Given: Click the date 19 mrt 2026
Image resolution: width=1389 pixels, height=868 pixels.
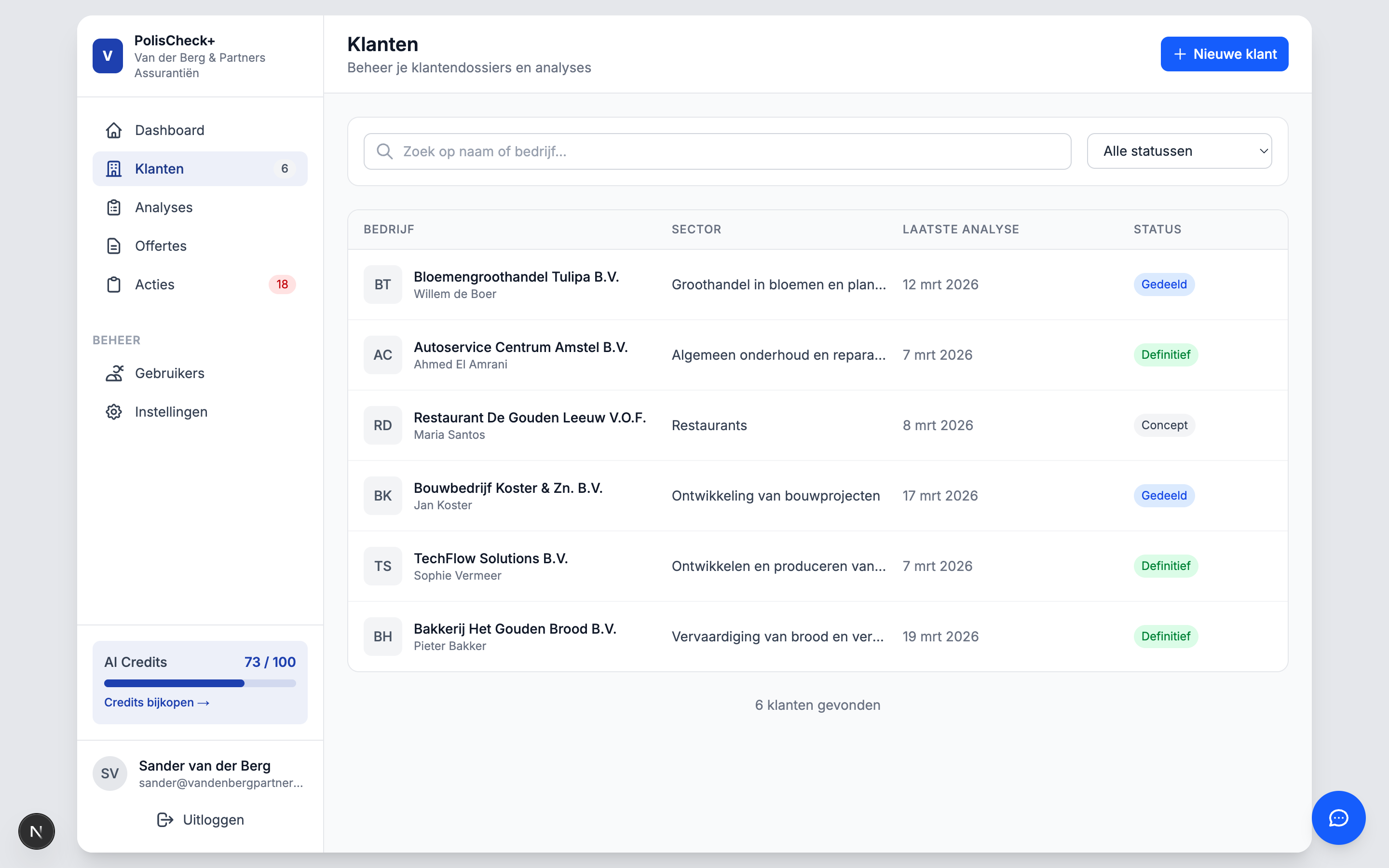Looking at the screenshot, I should point(940,637).
